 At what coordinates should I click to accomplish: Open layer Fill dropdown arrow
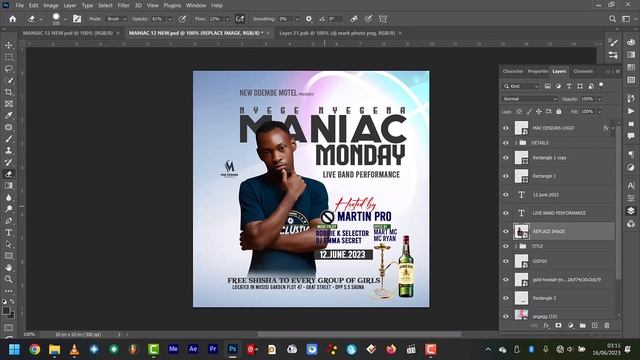pyautogui.click(x=600, y=111)
